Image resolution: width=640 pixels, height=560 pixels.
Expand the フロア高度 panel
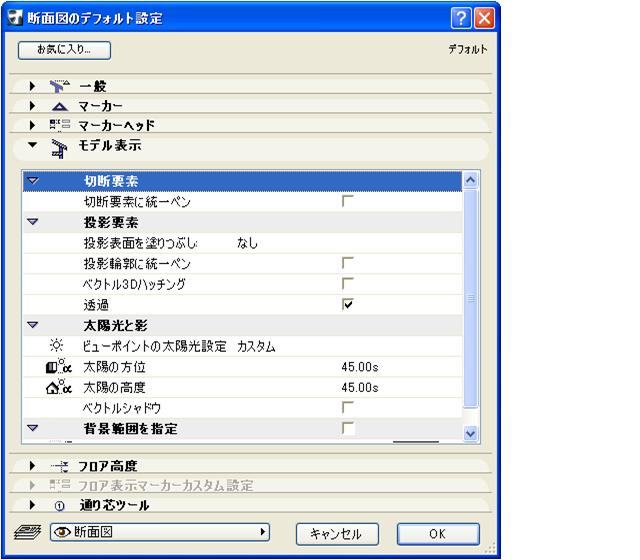pyautogui.click(x=33, y=466)
